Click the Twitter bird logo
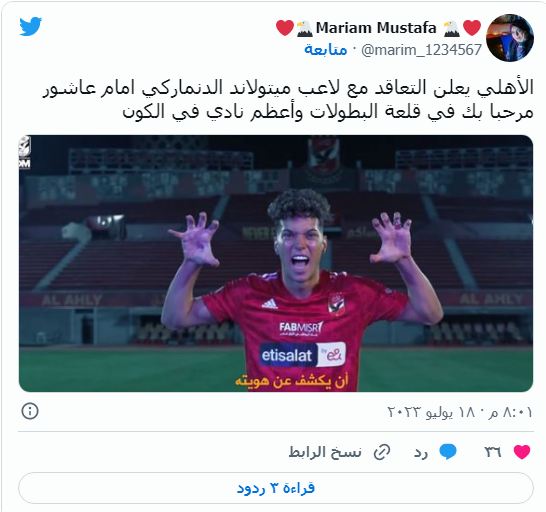 30,26
